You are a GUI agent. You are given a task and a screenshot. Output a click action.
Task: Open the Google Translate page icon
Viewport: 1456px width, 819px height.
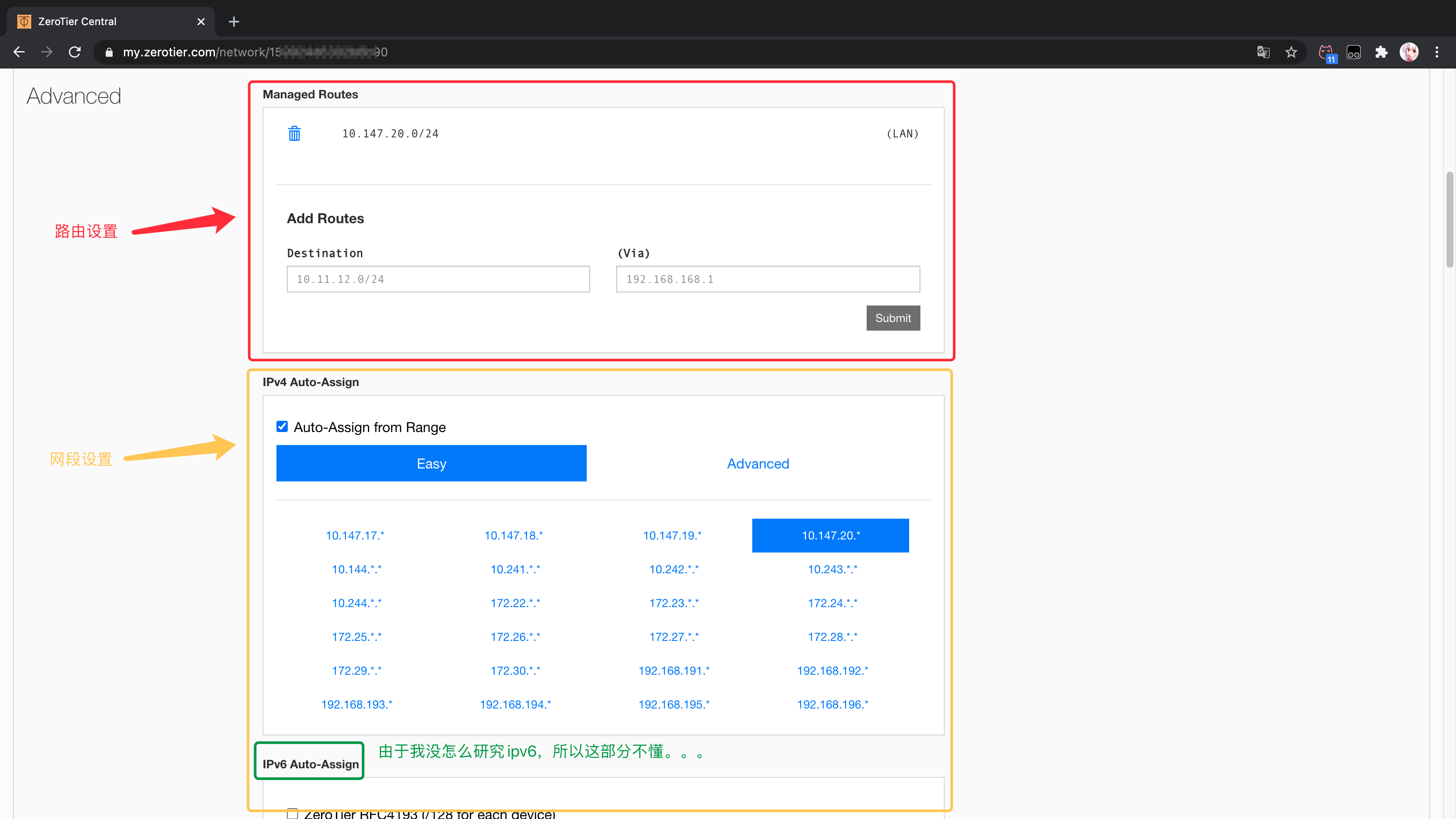pos(1263,52)
